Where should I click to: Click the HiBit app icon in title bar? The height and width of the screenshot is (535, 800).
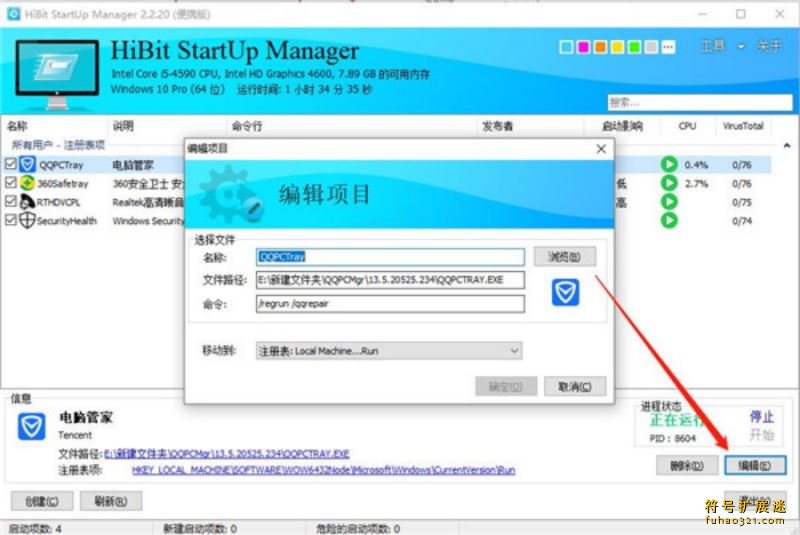tap(14, 14)
